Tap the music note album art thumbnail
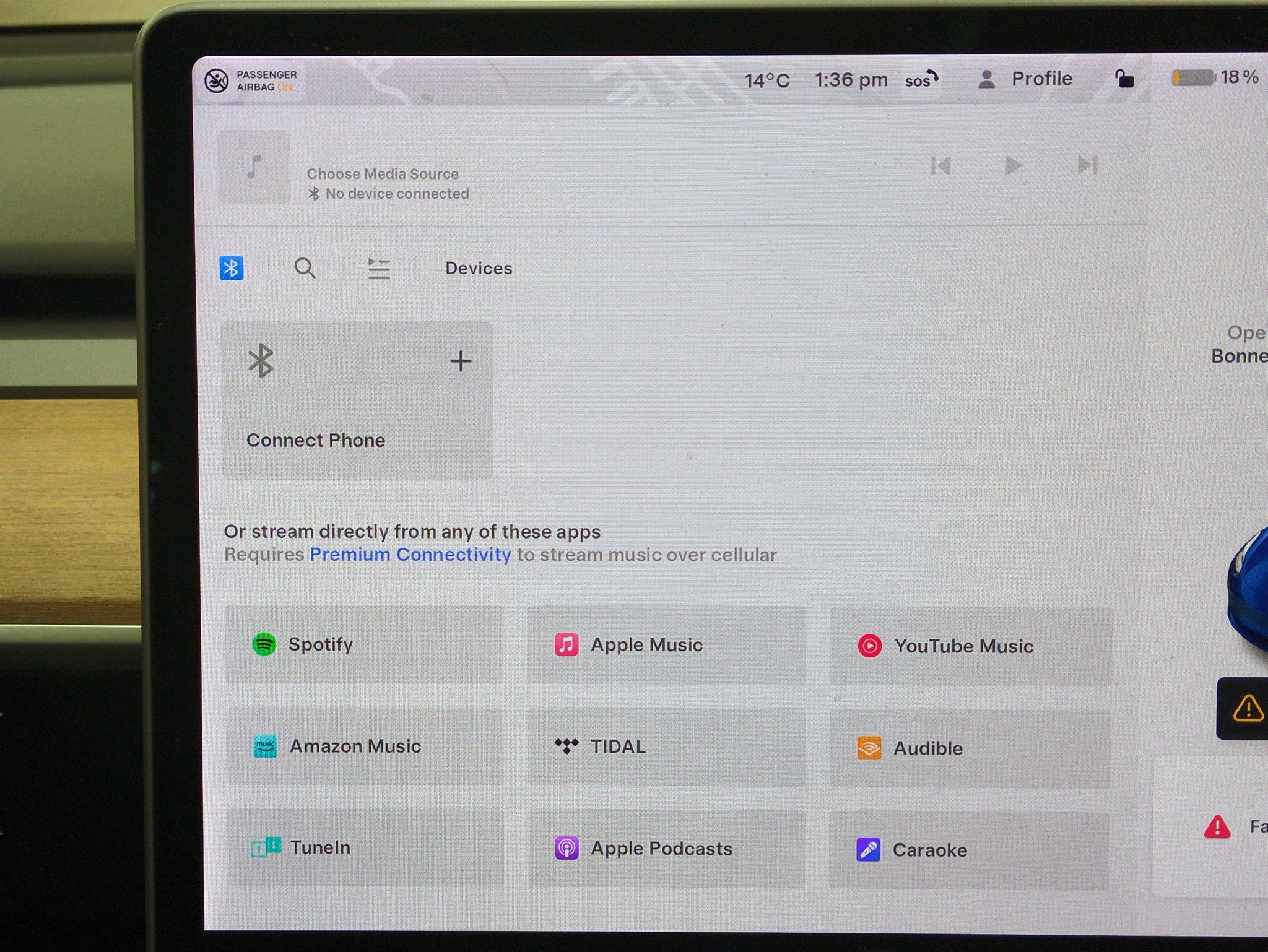 click(254, 167)
